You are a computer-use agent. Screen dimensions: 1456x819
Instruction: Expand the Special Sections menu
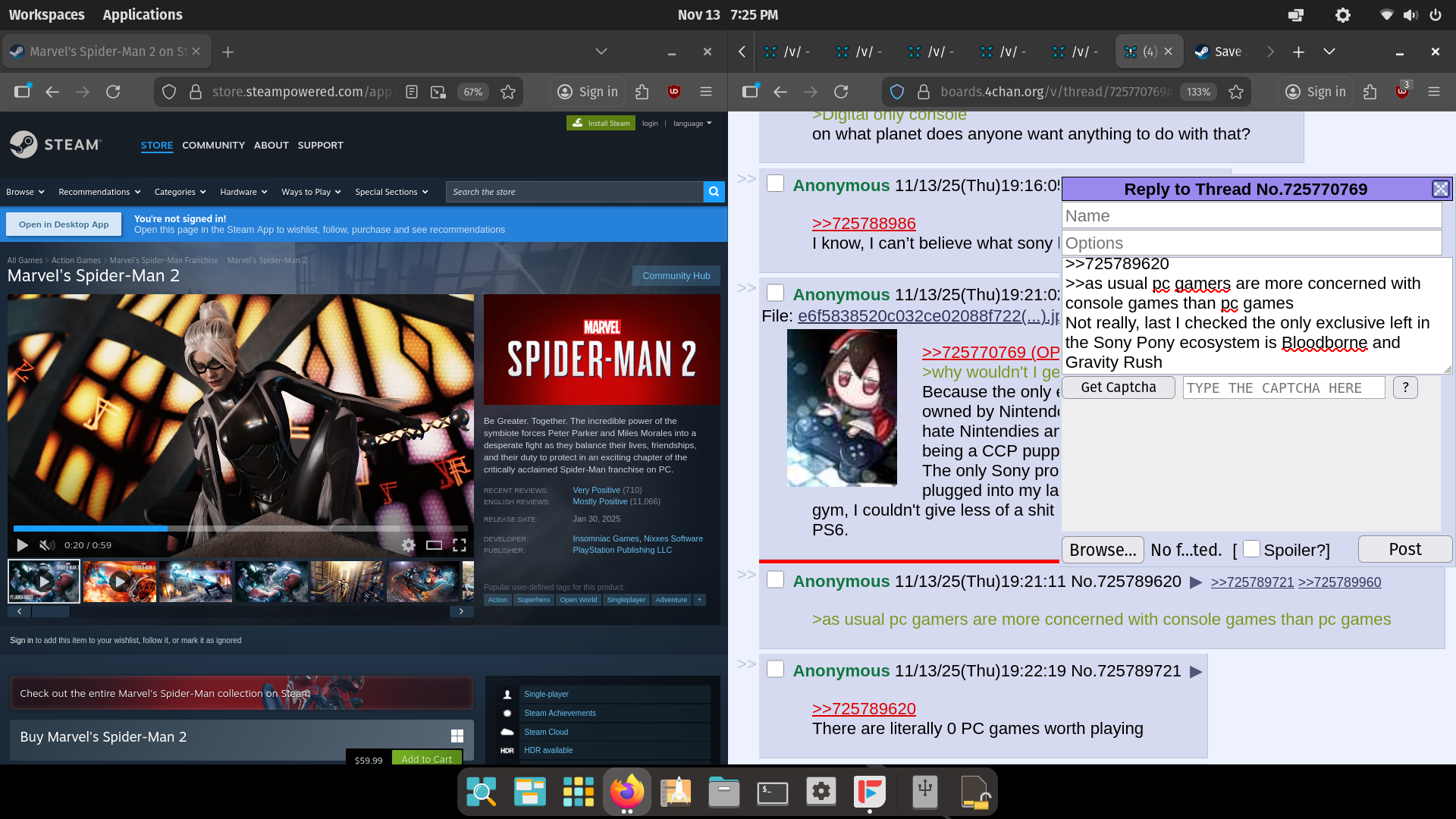coord(391,192)
